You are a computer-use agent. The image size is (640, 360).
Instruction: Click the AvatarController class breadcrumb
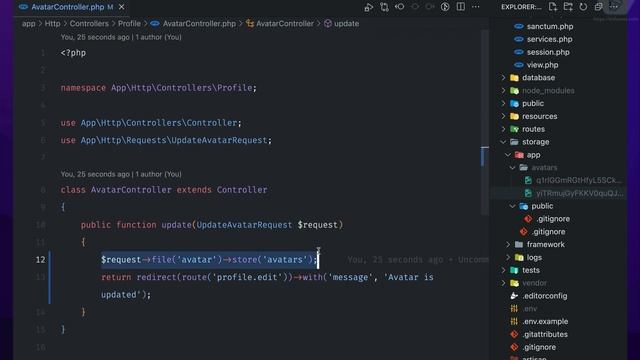pyautogui.click(x=280, y=24)
